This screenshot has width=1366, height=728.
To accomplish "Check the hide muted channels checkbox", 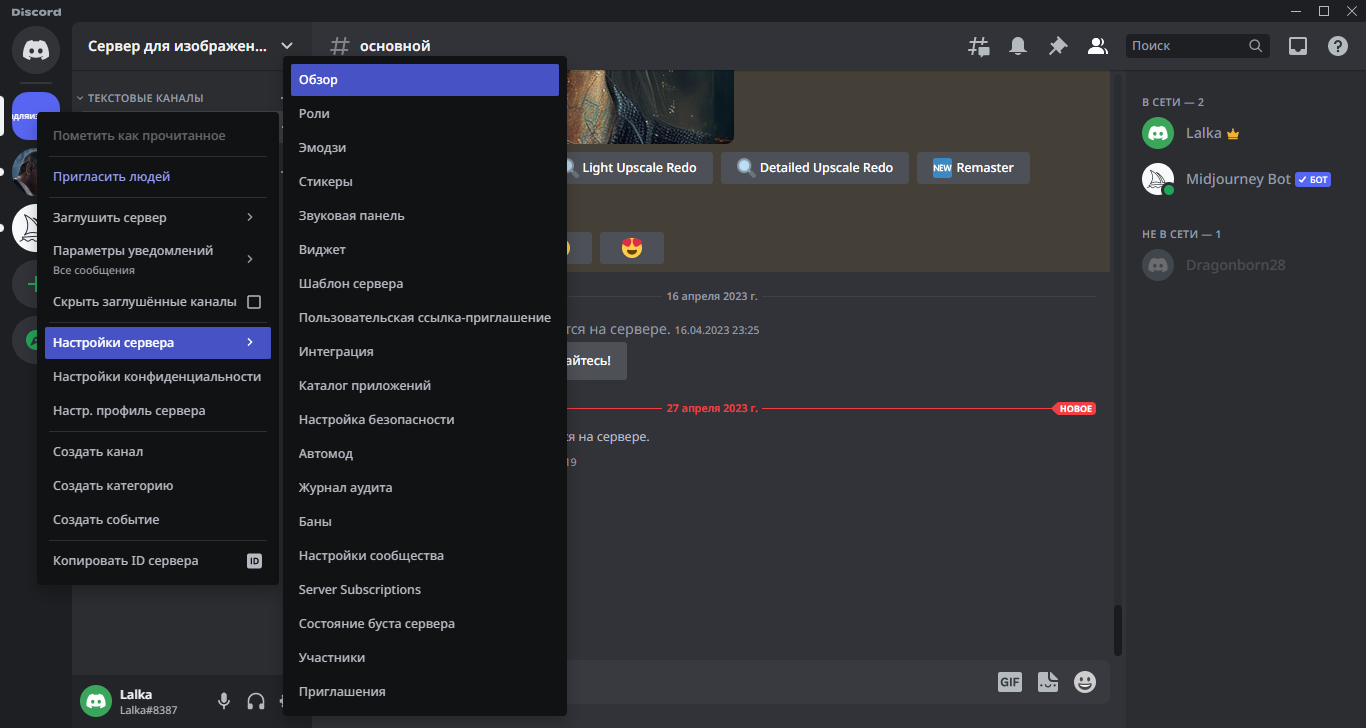I will [x=254, y=302].
